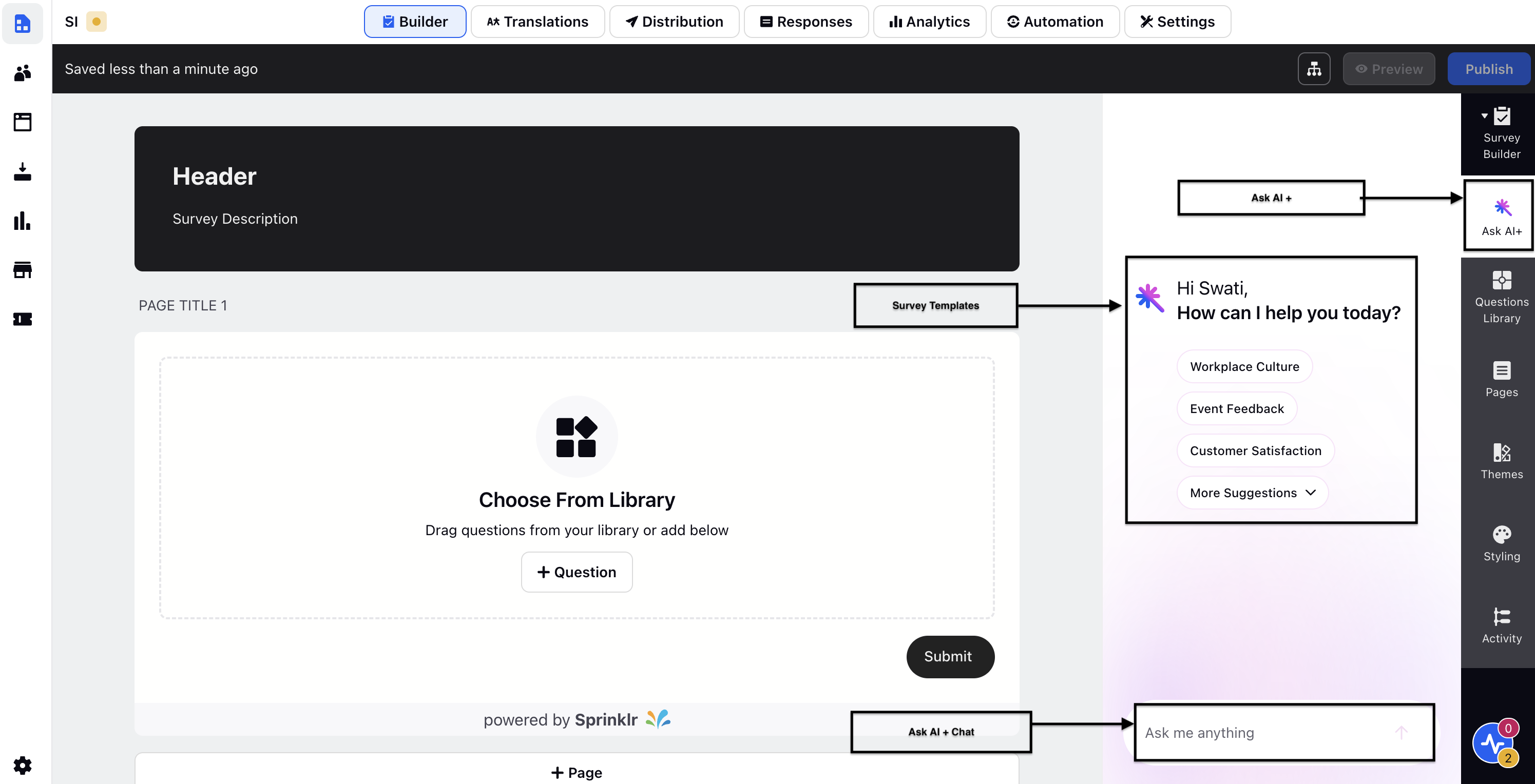1535x784 pixels.
Task: Open the people/audience icon in left sidebar
Action: [23, 73]
